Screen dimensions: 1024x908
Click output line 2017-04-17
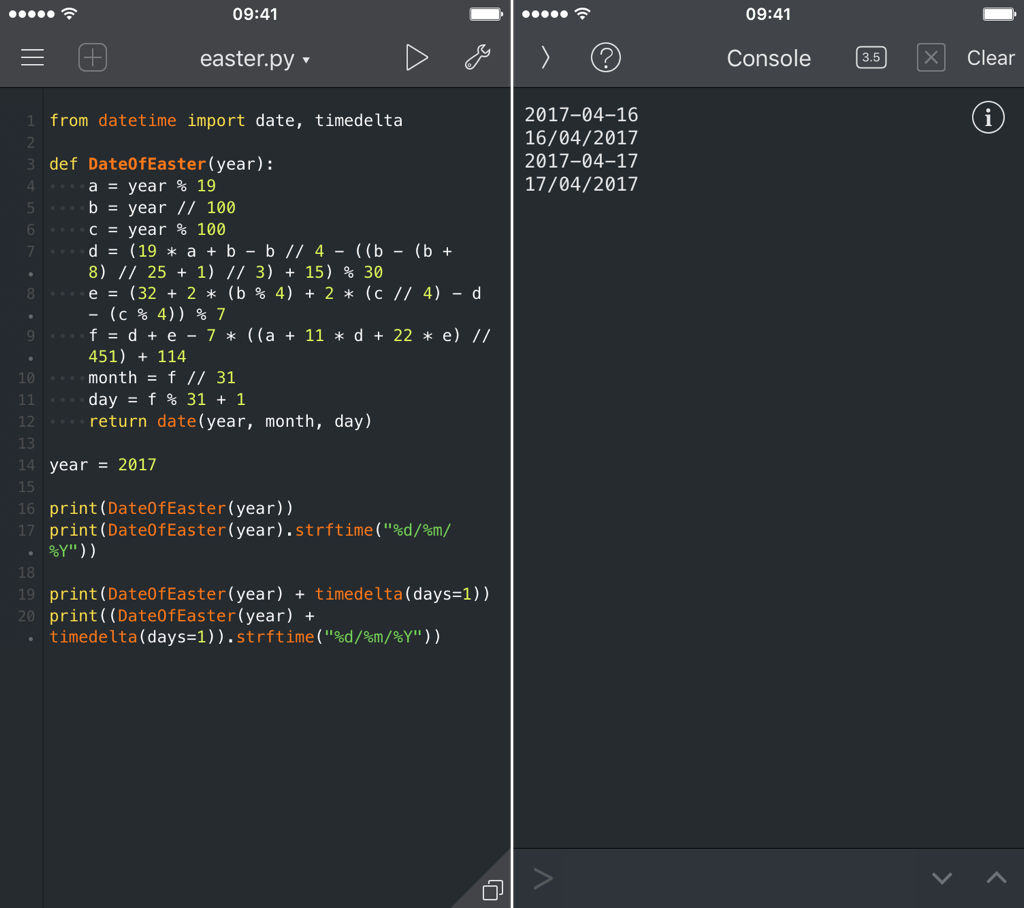pyautogui.click(x=581, y=161)
